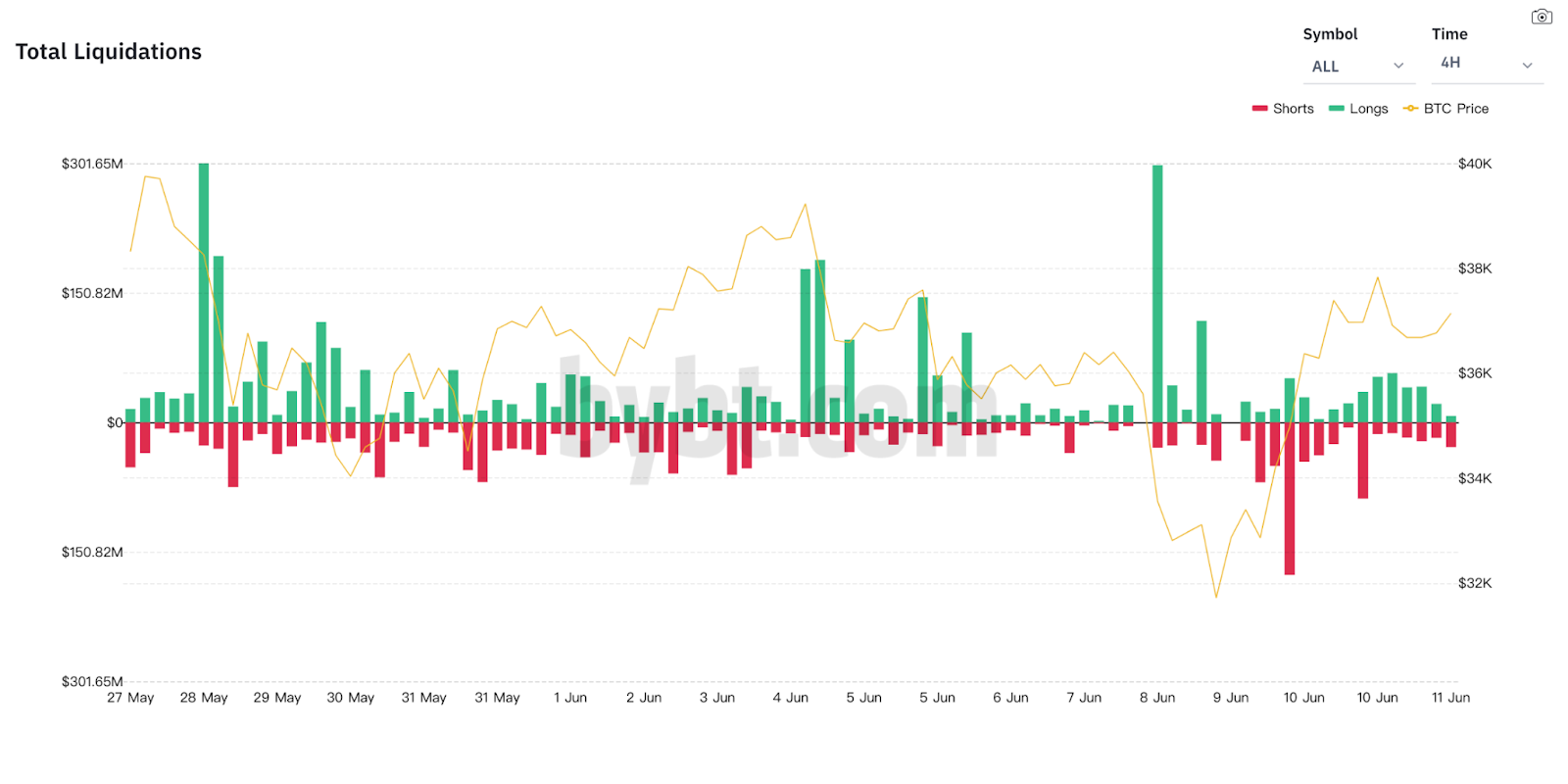Screen dimensions: 1568x784
Task: Click the tall green long bar at 8 Jun
Action: [1157, 294]
